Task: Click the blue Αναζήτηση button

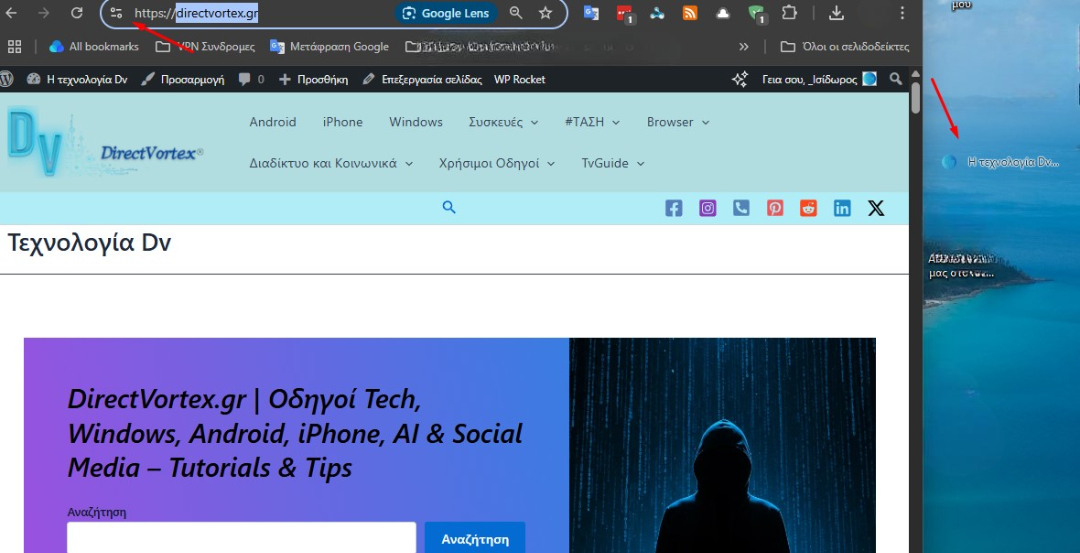Action: 475,539
